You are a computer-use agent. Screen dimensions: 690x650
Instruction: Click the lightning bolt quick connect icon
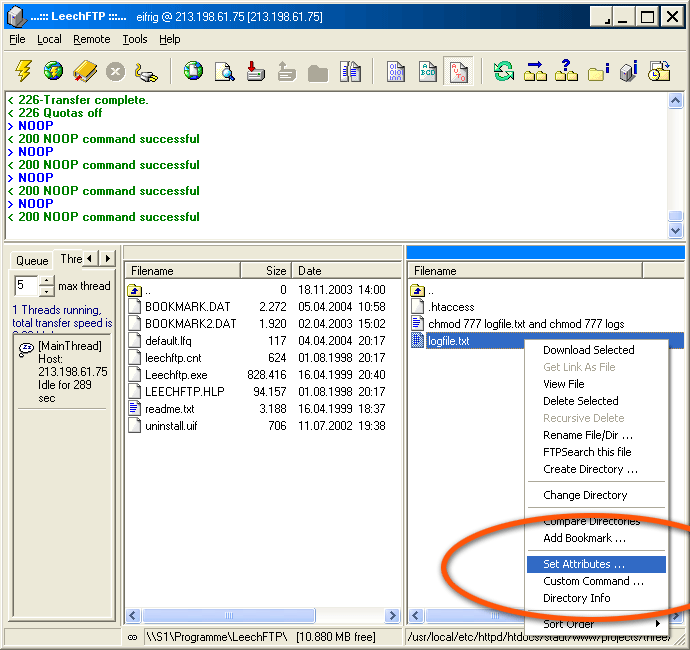[x=23, y=71]
